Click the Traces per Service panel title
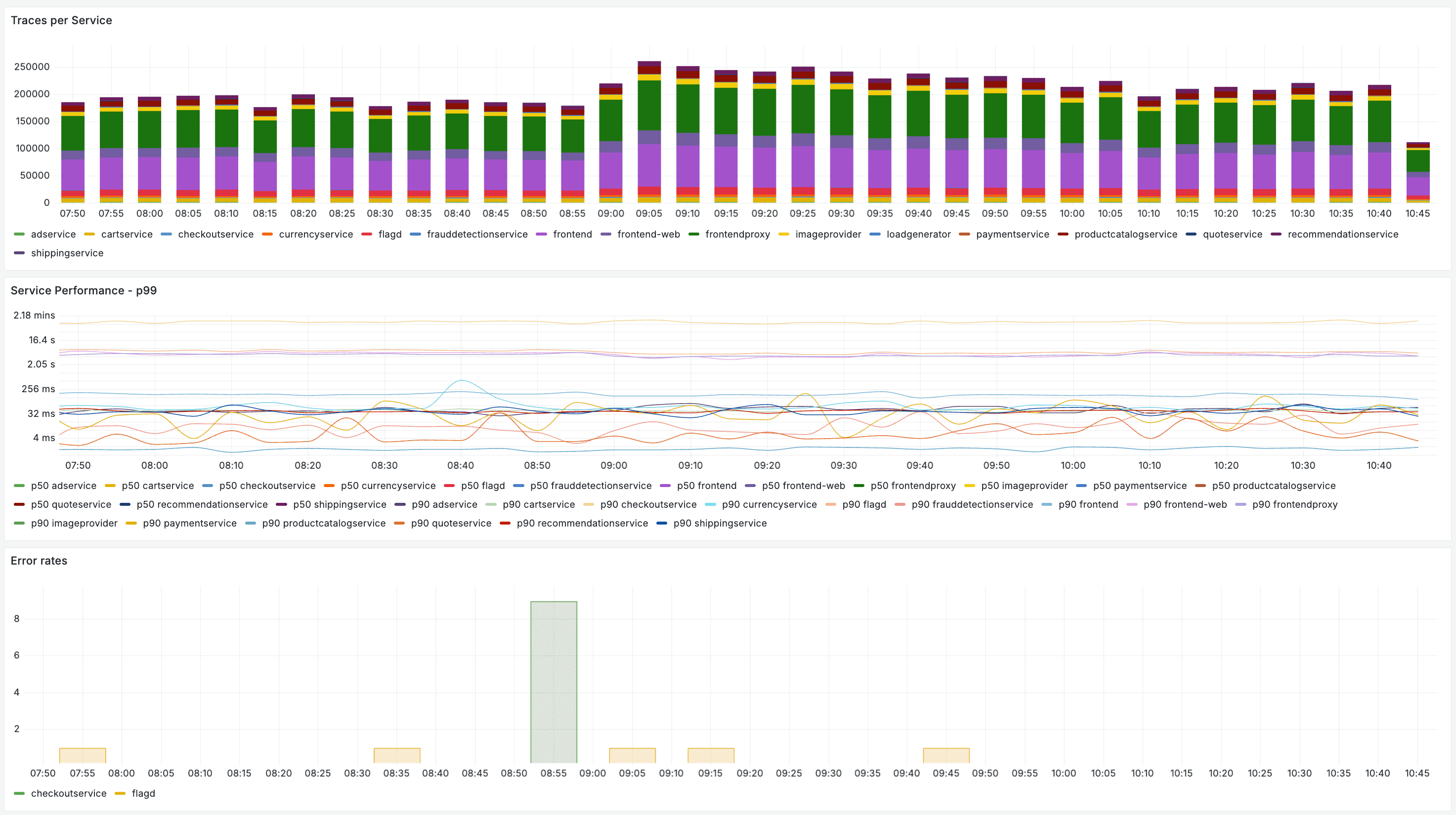 tap(61, 20)
